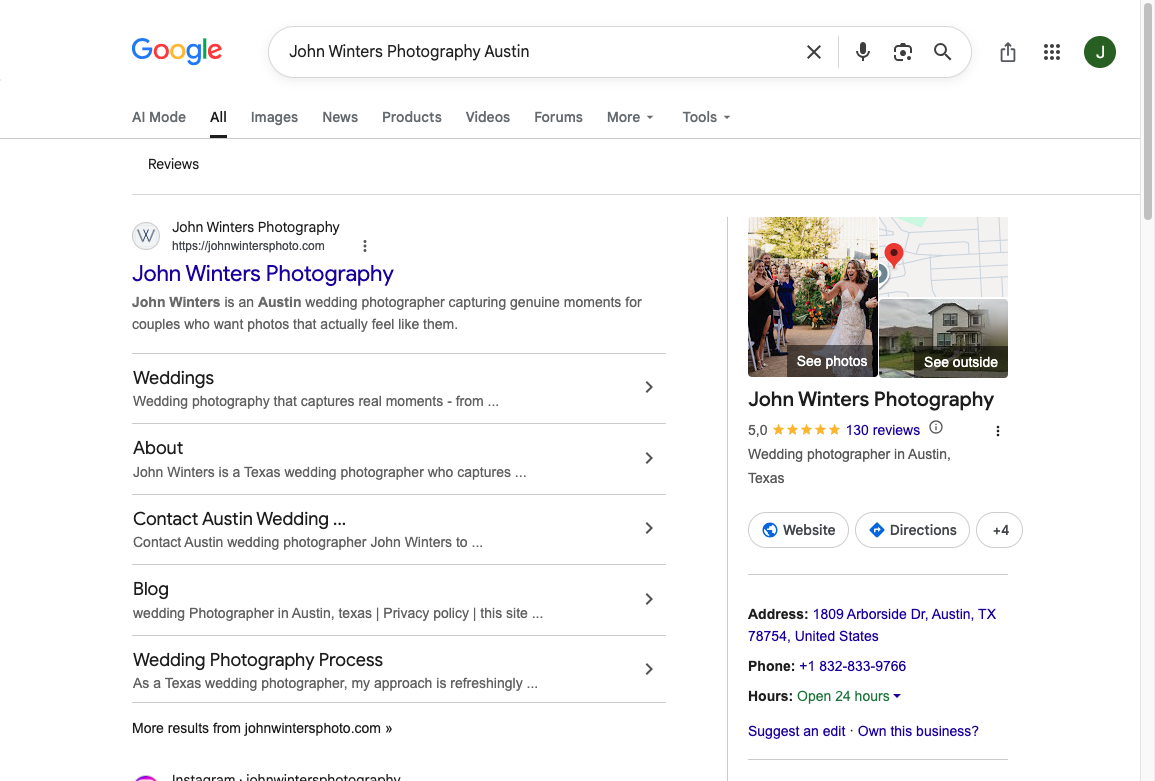Image resolution: width=1155 pixels, height=781 pixels.
Task: Go to Google home via logo
Action: [x=177, y=51]
